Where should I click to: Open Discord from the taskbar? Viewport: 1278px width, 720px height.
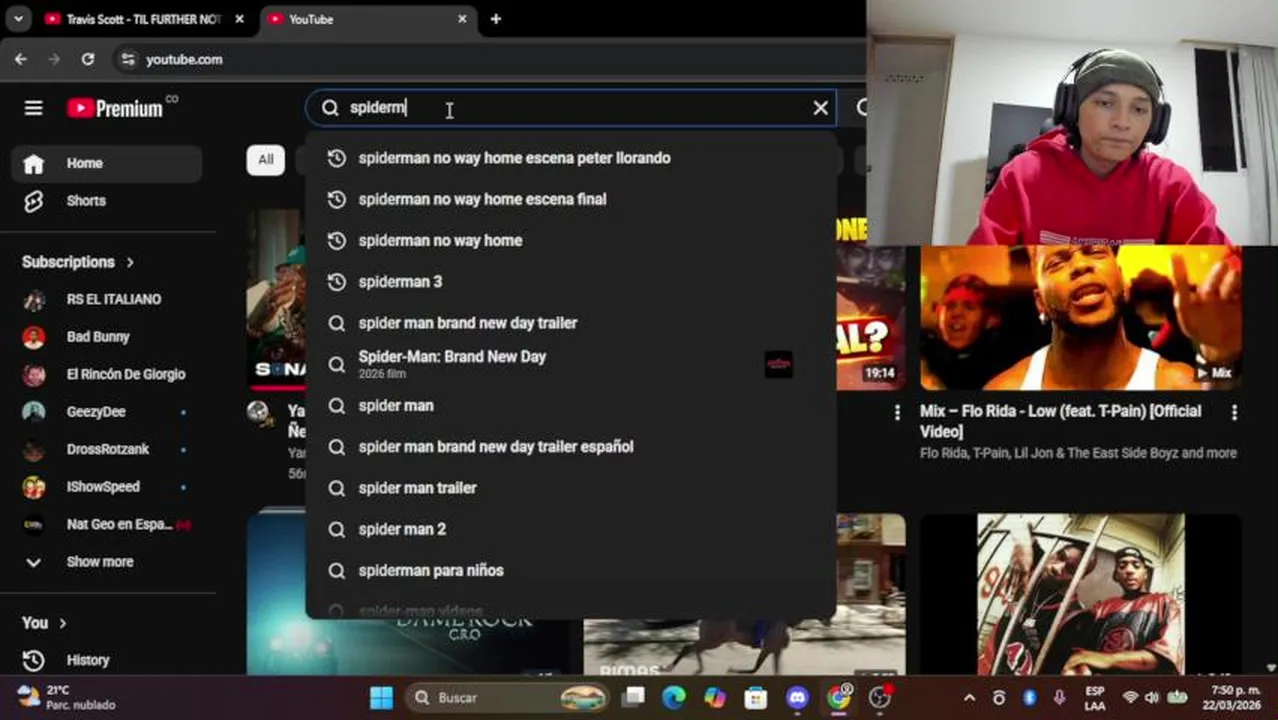point(797,697)
